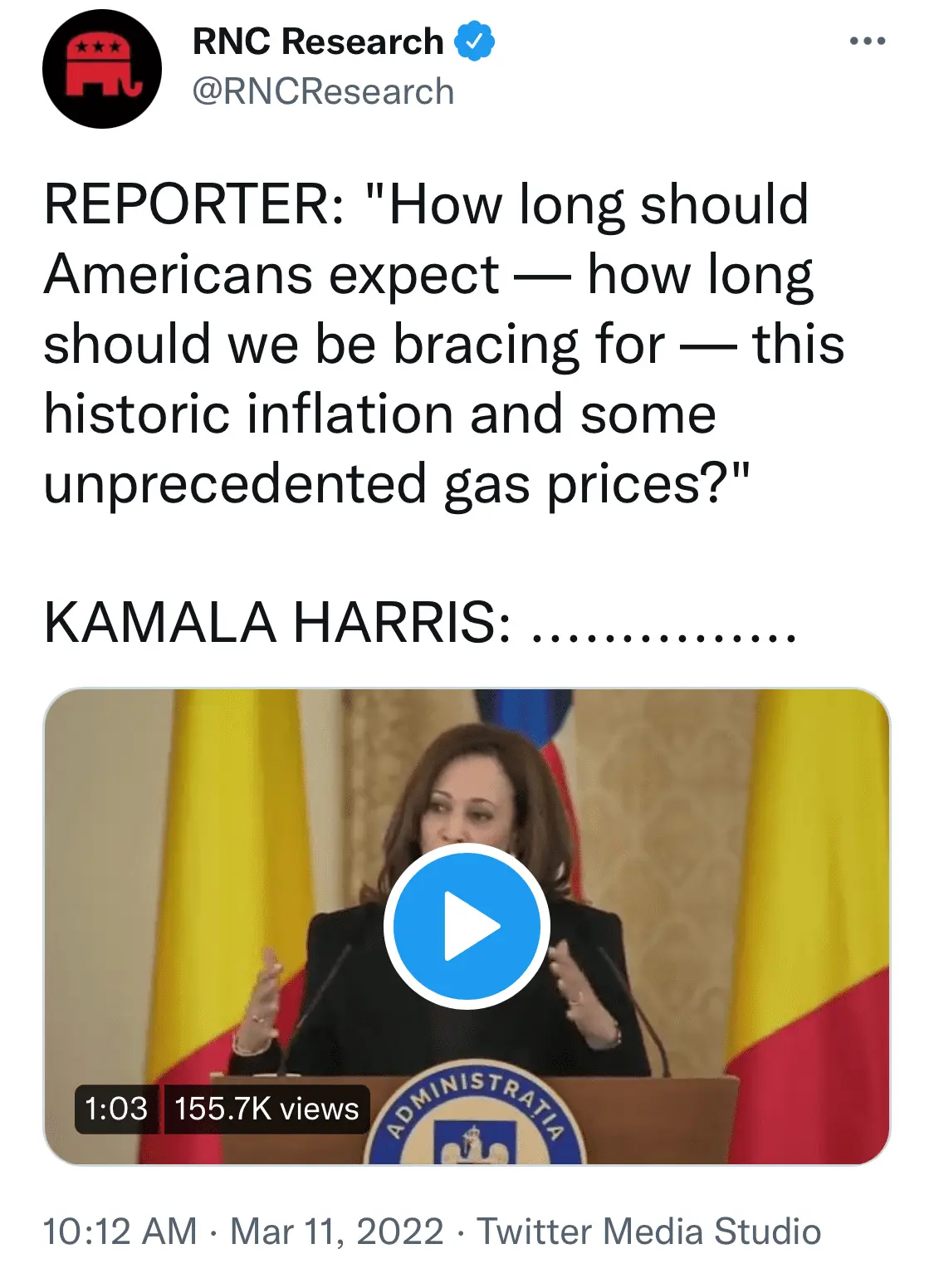Click the 1:03 video duration label
The height and width of the screenshot is (1288, 934).
116,1109
